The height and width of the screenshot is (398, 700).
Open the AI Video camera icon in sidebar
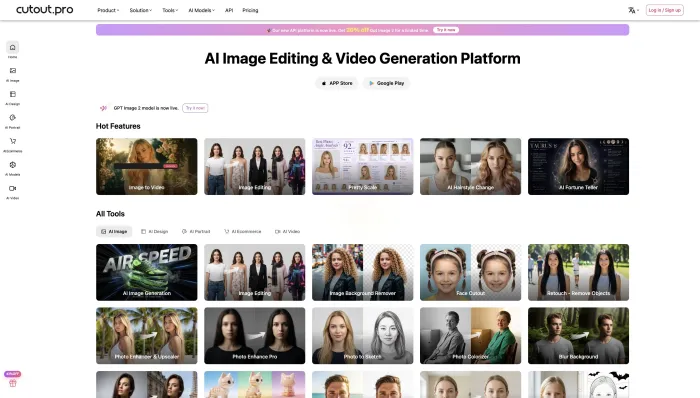pos(12,189)
